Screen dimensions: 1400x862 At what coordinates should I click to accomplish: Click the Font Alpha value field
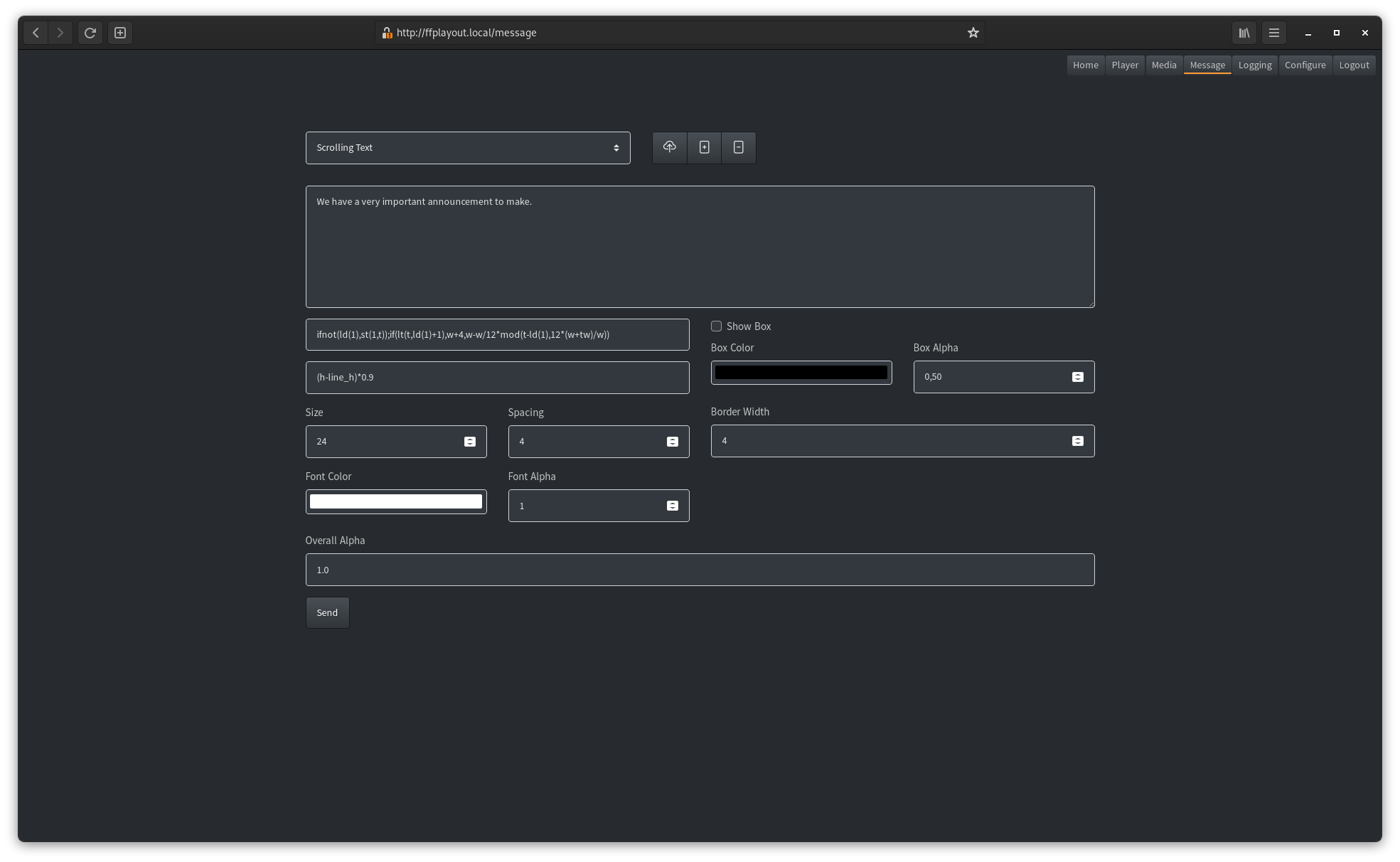pyautogui.click(x=599, y=506)
